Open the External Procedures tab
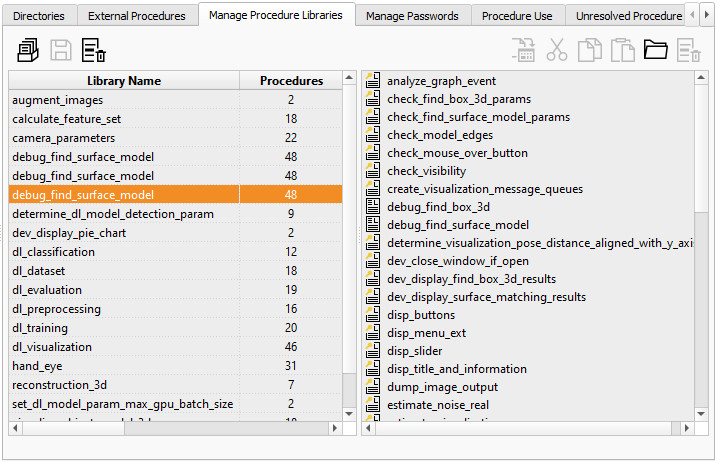 pos(137,16)
